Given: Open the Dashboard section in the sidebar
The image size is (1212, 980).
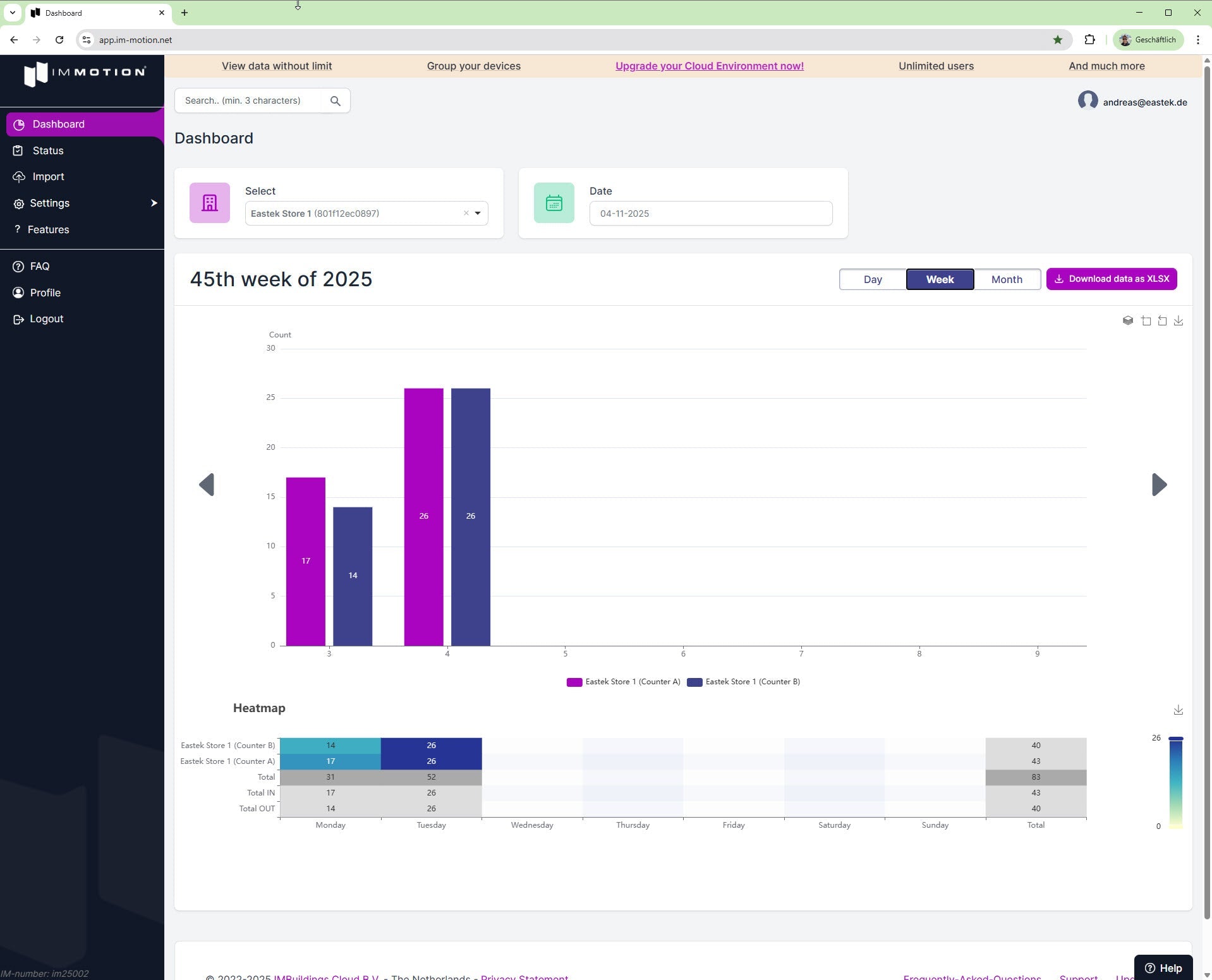Looking at the screenshot, I should pyautogui.click(x=59, y=124).
